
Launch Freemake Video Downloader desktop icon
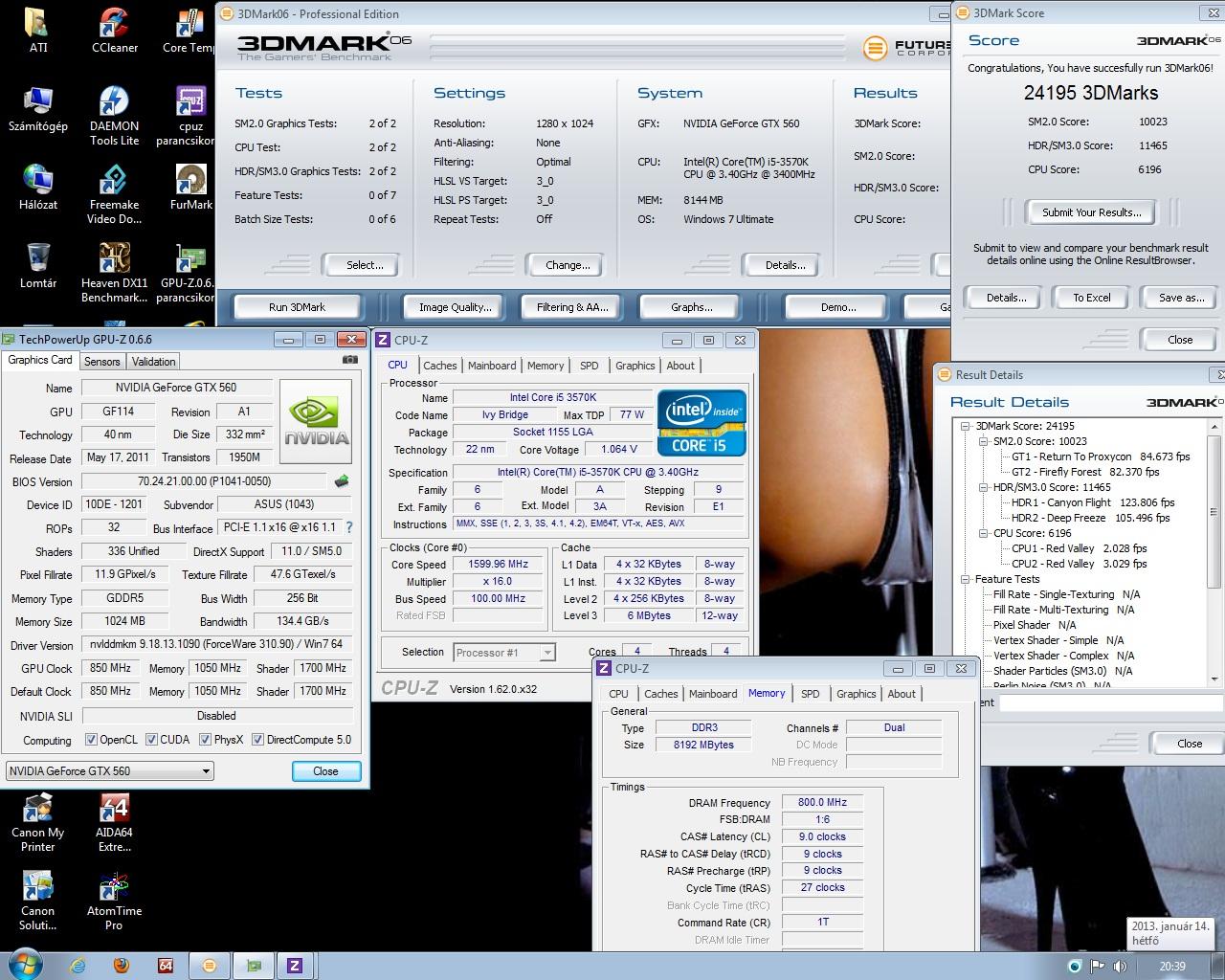tap(115, 194)
